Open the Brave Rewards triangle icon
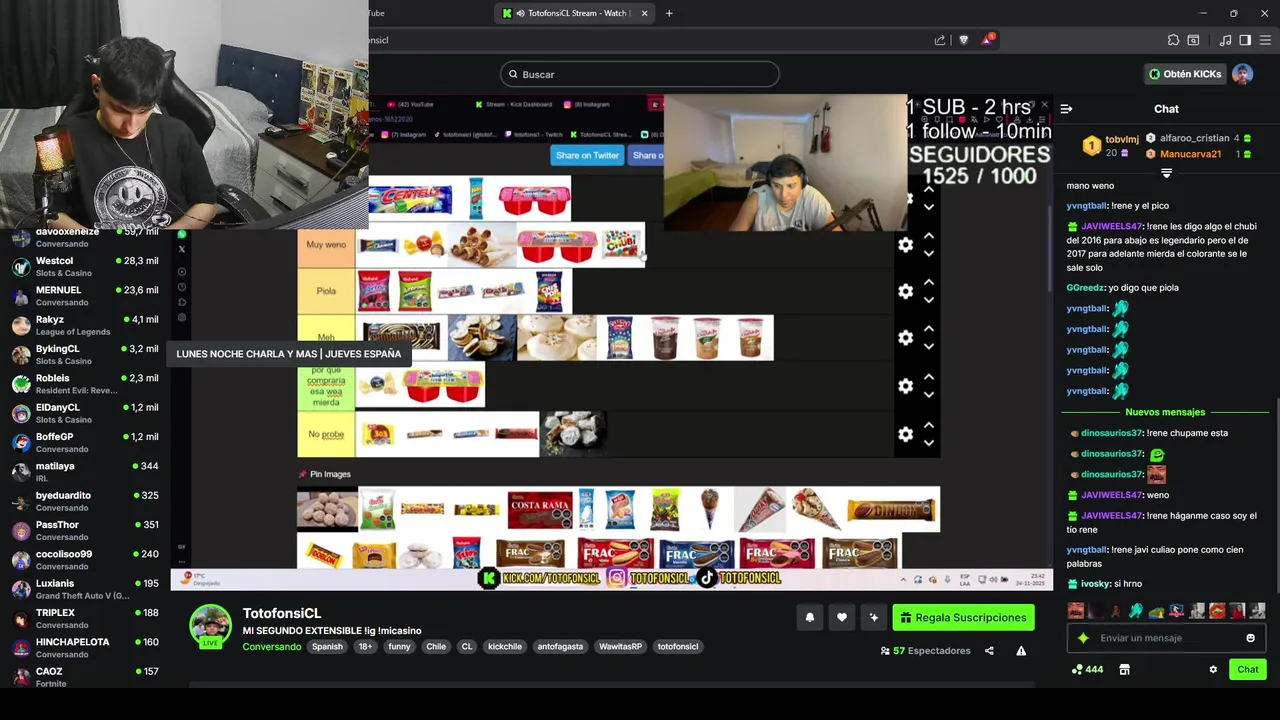The height and width of the screenshot is (720, 1280). pos(988,40)
